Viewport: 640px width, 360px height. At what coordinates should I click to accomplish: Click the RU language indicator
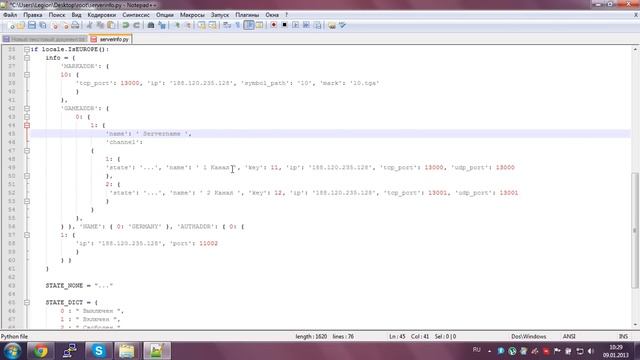476,350
